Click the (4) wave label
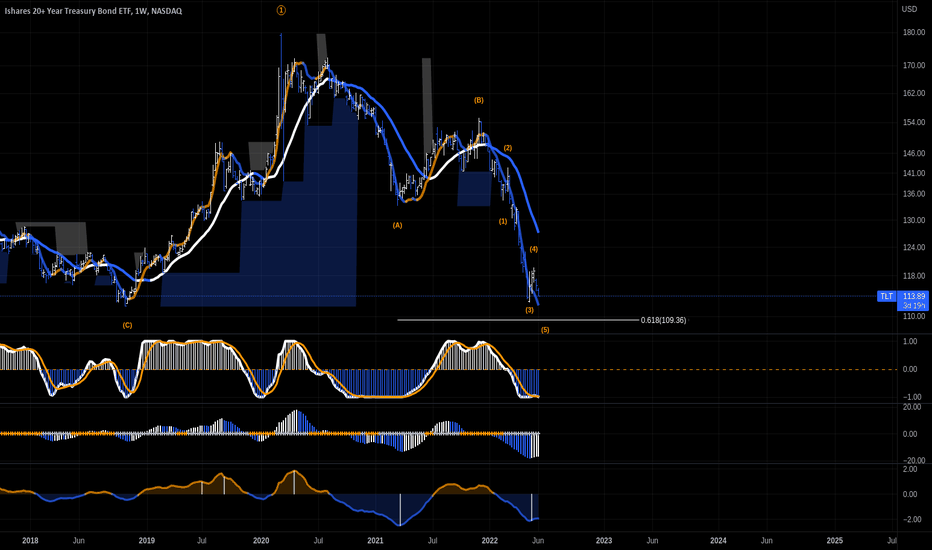This screenshot has width=932, height=550. (534, 249)
